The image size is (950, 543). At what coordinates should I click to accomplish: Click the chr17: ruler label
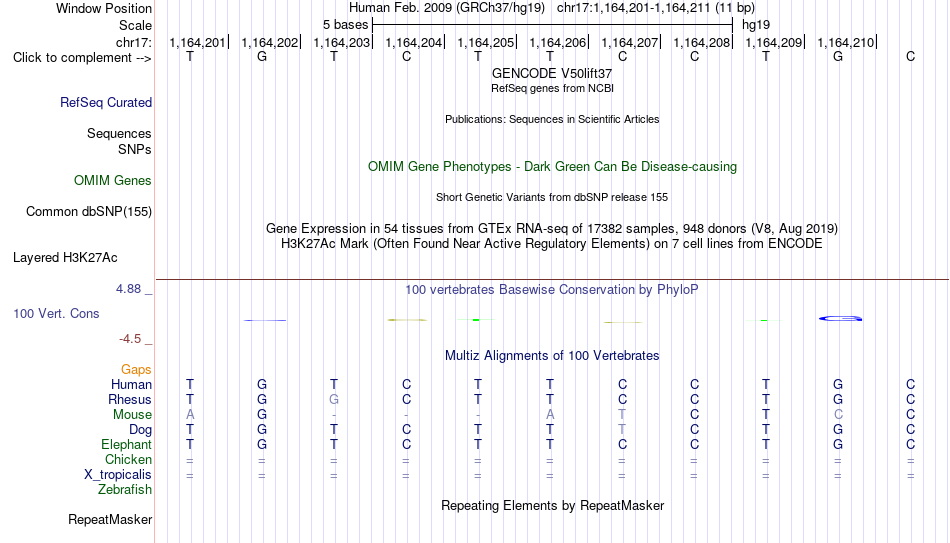tap(134, 43)
